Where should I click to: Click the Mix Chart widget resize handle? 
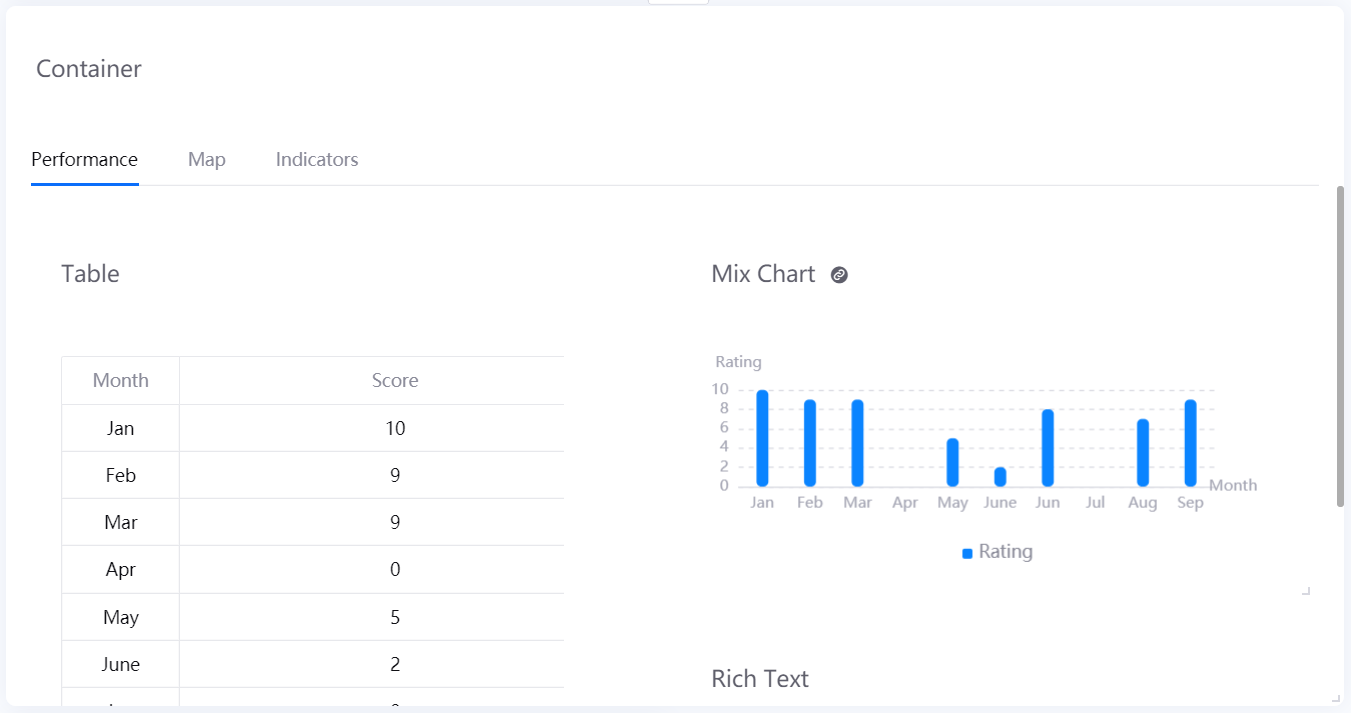coord(1306,591)
